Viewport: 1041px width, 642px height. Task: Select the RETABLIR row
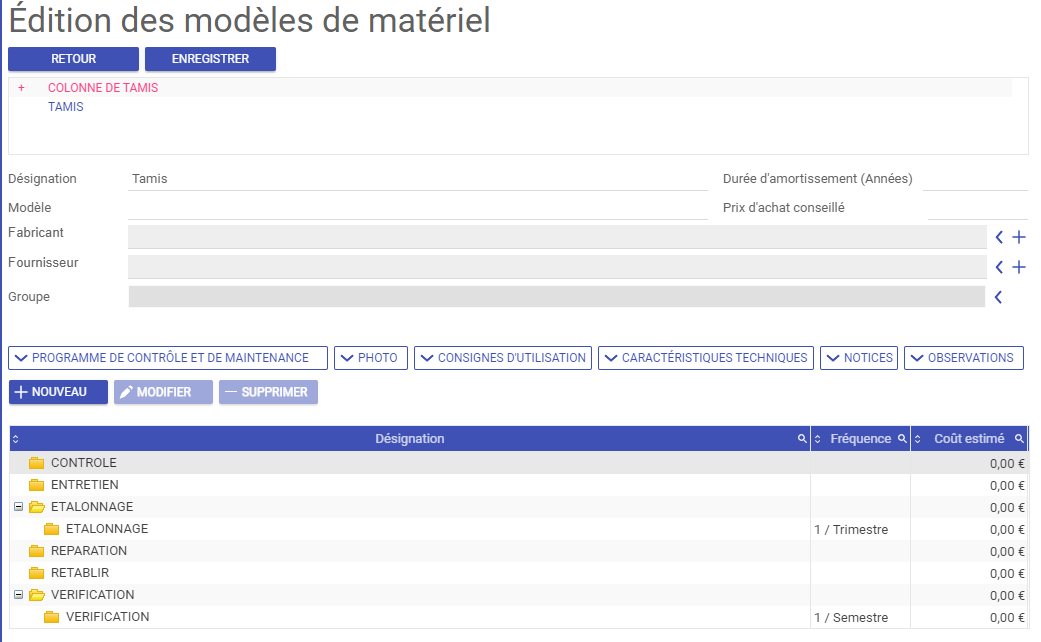coord(519,573)
